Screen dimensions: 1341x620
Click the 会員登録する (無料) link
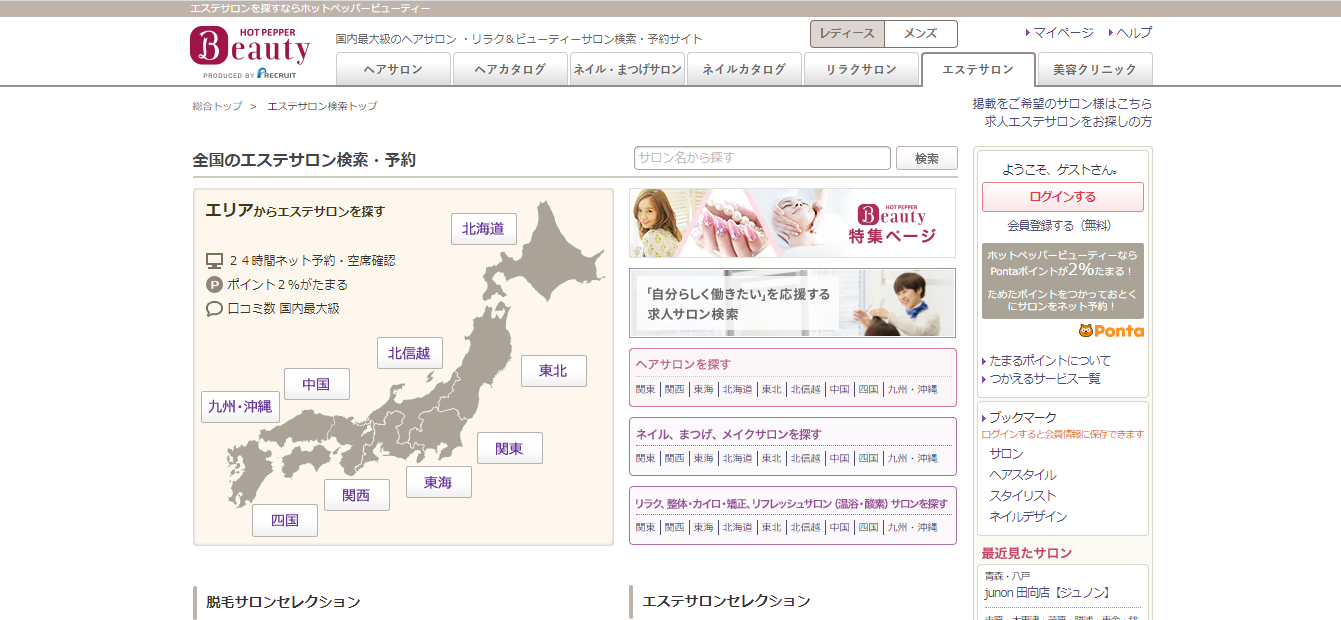click(1058, 226)
